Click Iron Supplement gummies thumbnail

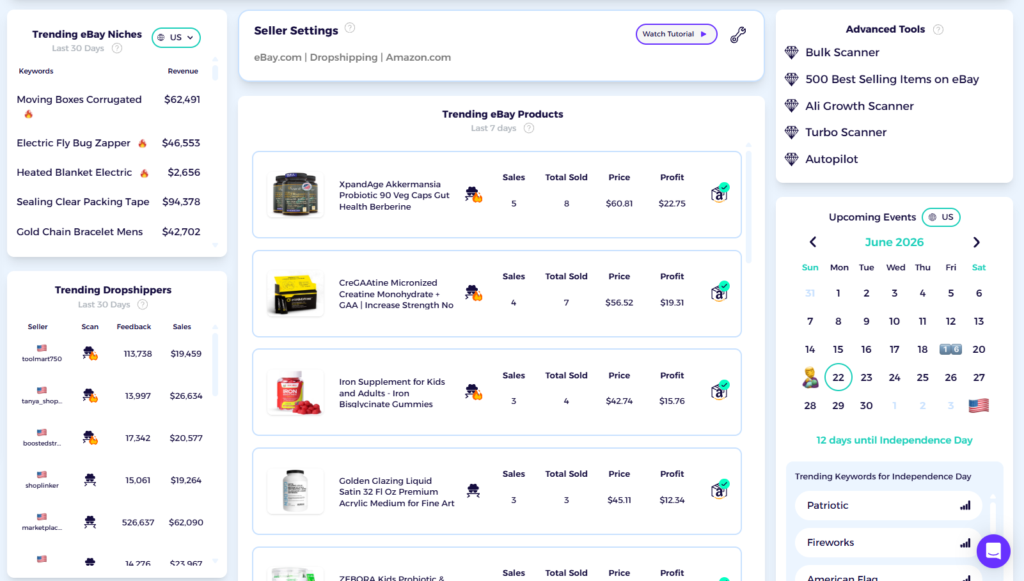pyautogui.click(x=295, y=392)
